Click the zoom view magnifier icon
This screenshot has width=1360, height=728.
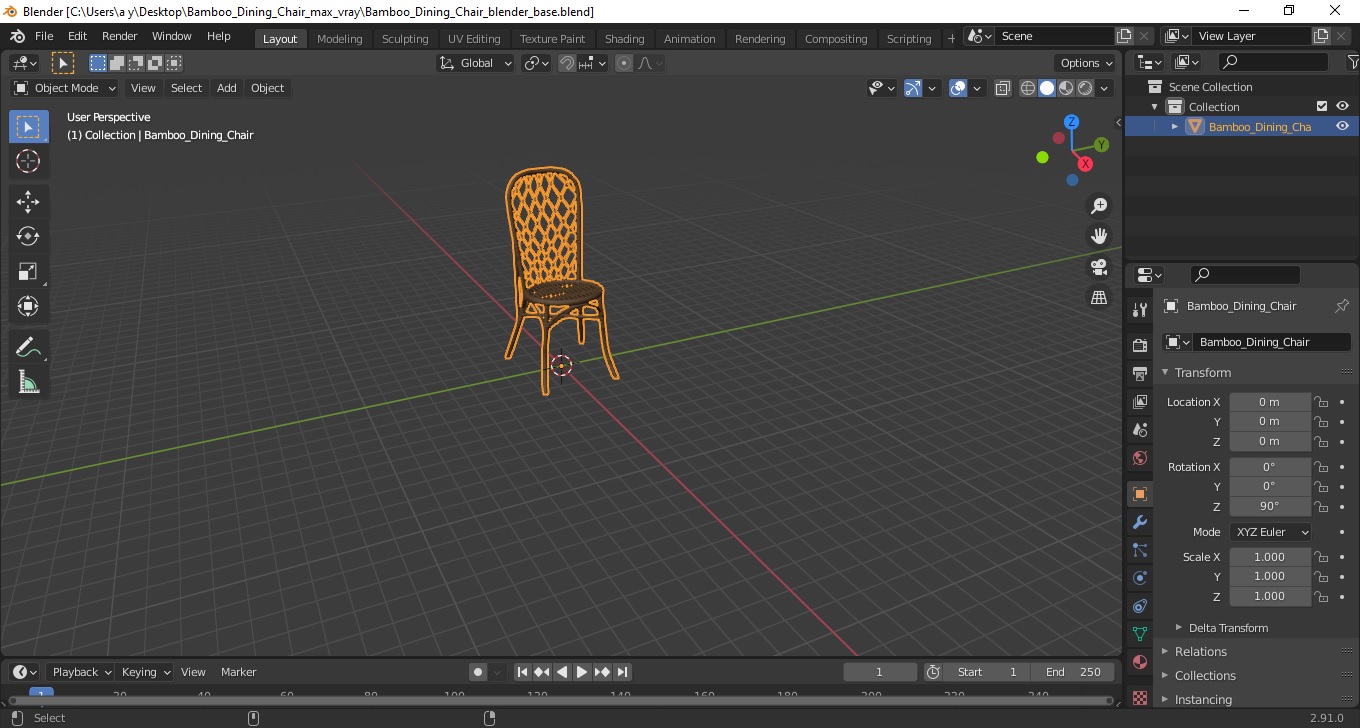(1099, 206)
